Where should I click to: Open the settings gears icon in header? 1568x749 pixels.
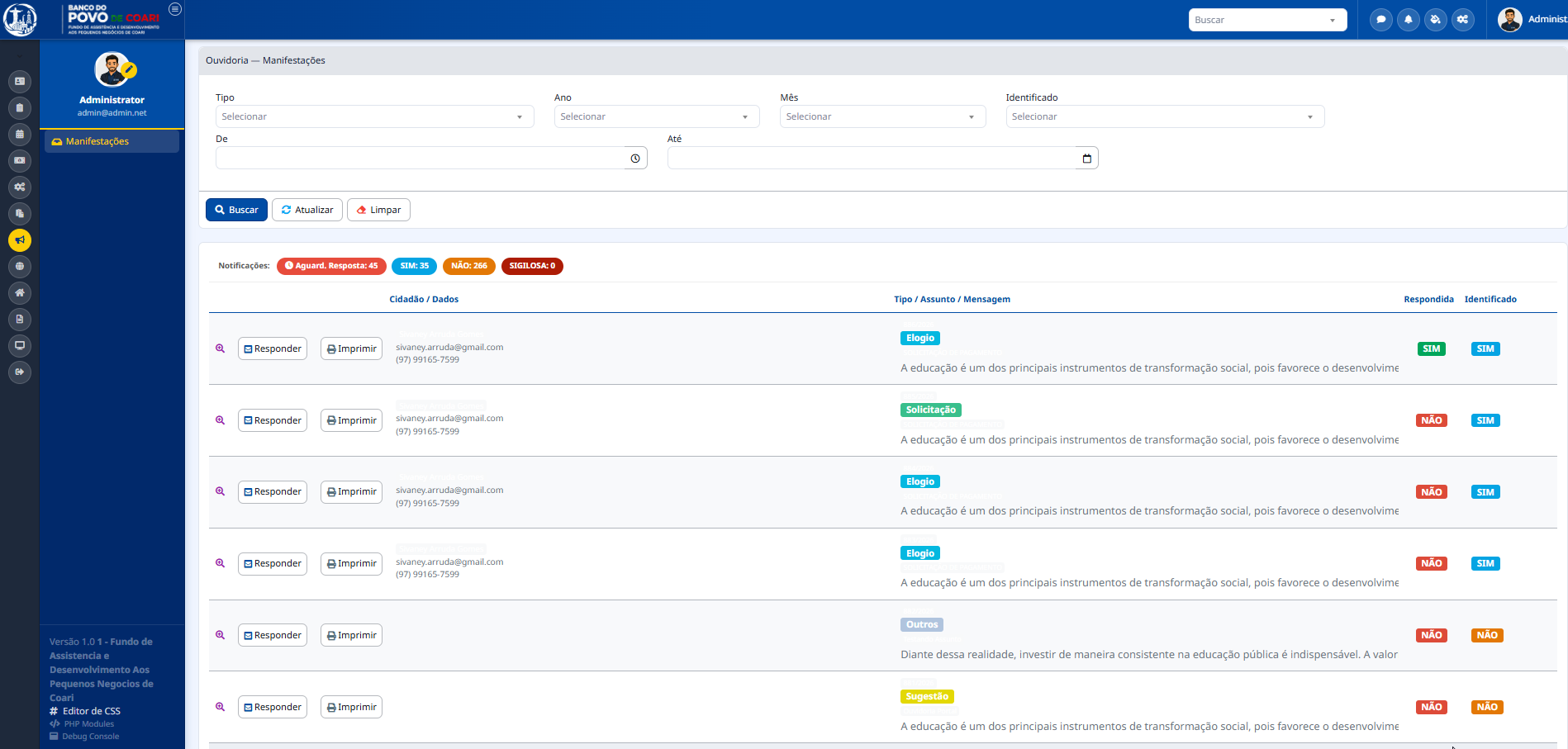pyautogui.click(x=1462, y=20)
